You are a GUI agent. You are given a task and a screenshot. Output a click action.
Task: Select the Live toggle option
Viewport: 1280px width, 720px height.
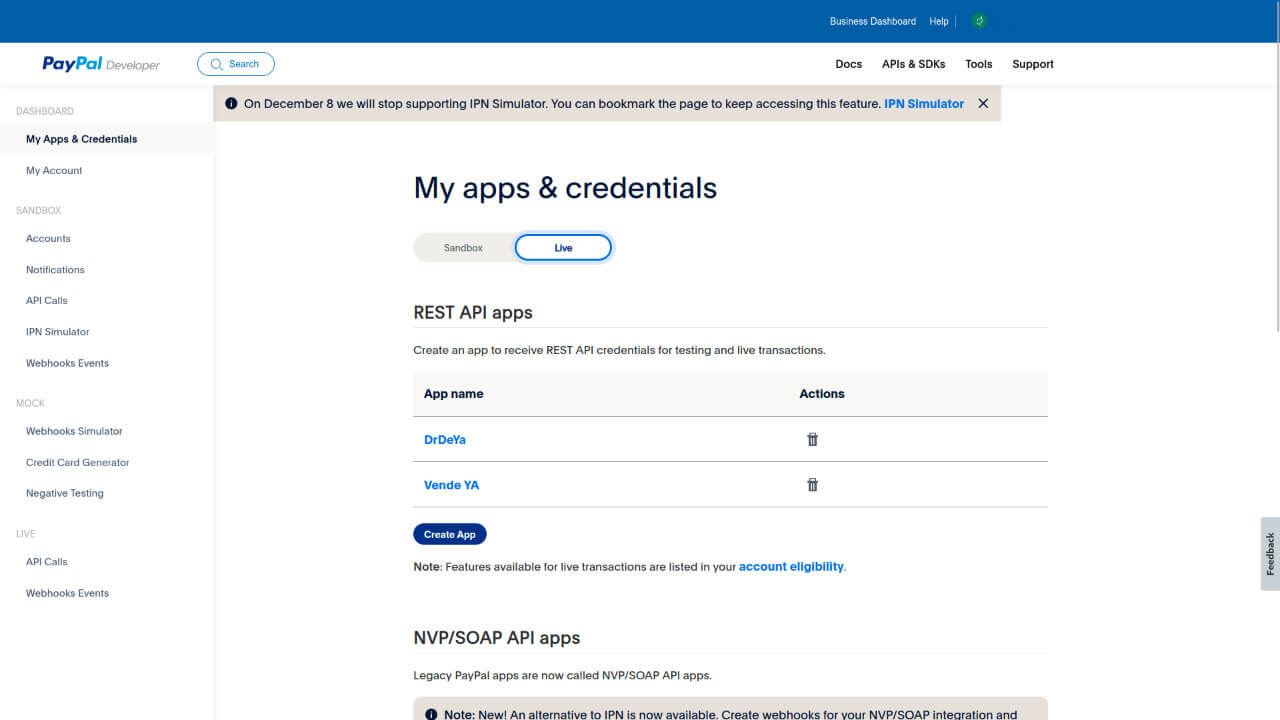pyautogui.click(x=563, y=248)
